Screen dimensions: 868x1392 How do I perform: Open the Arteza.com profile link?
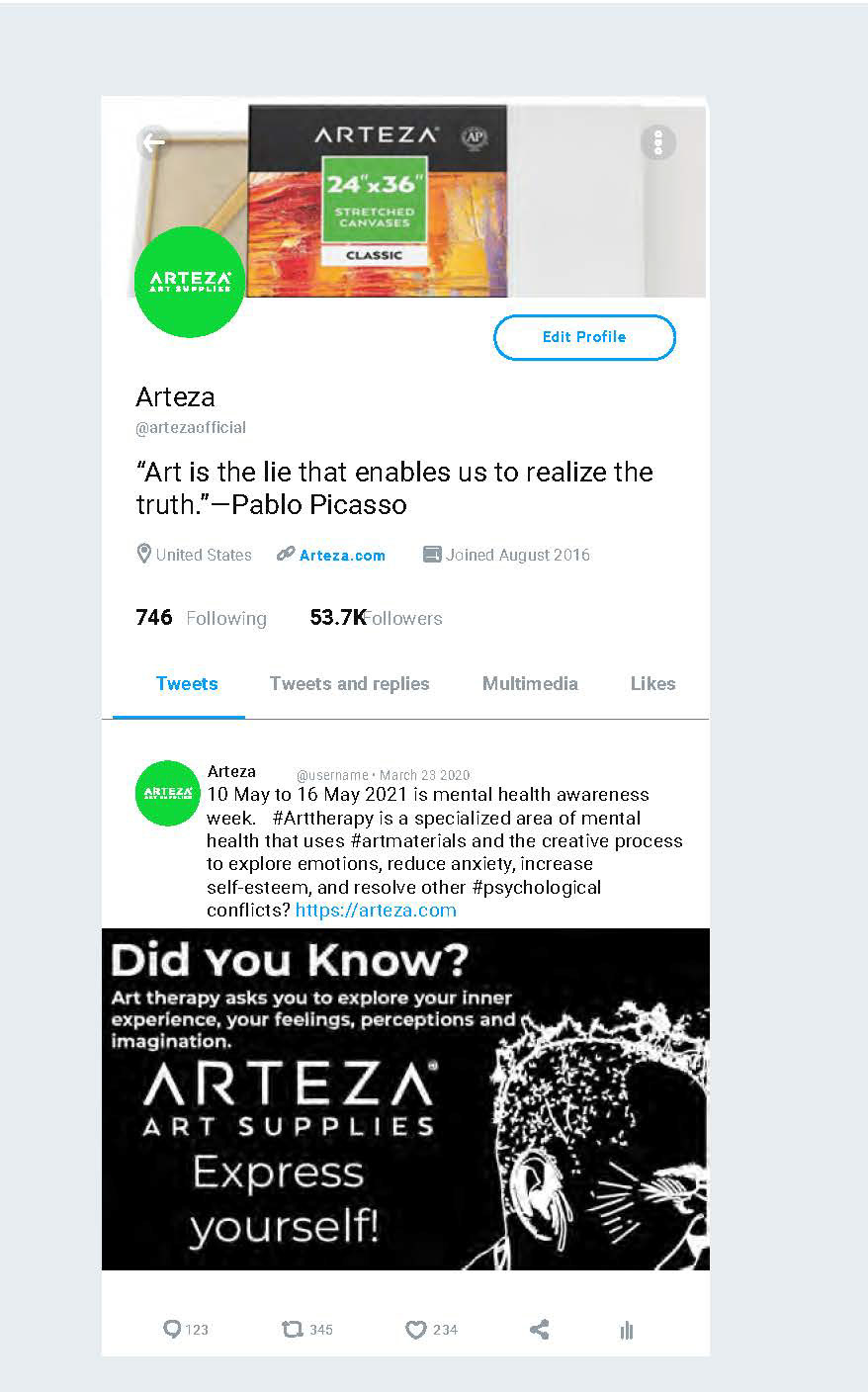tap(342, 556)
